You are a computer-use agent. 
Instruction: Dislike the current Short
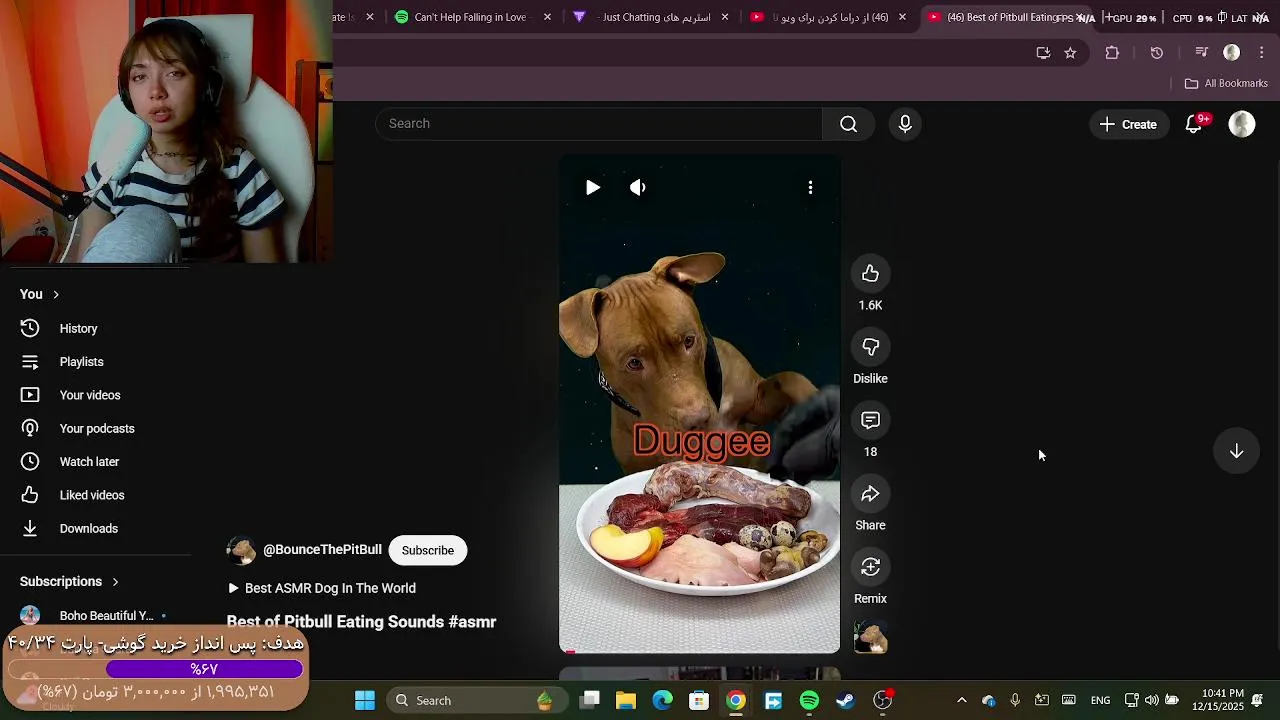[x=870, y=347]
